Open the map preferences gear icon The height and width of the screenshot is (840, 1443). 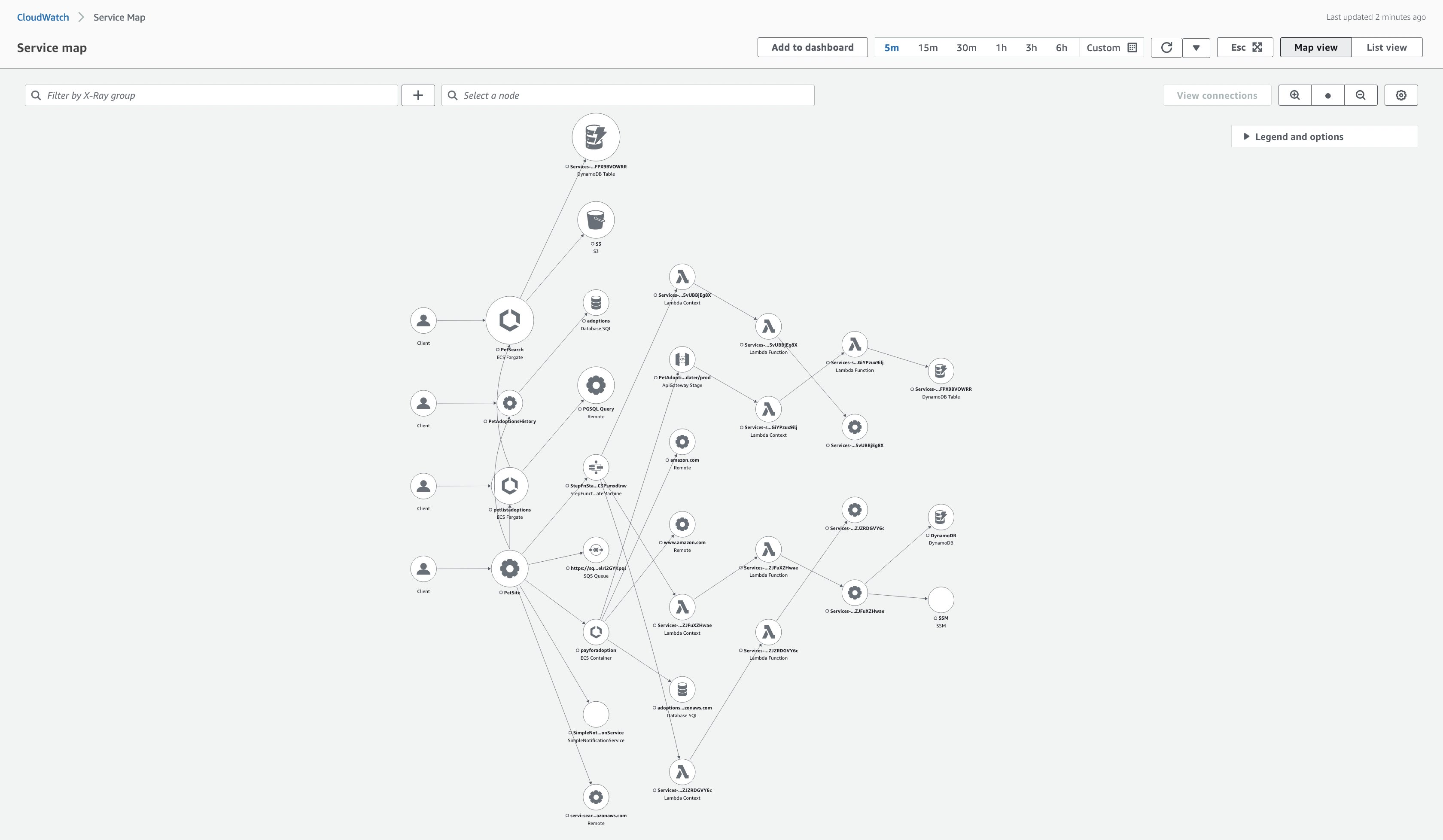[x=1401, y=95]
